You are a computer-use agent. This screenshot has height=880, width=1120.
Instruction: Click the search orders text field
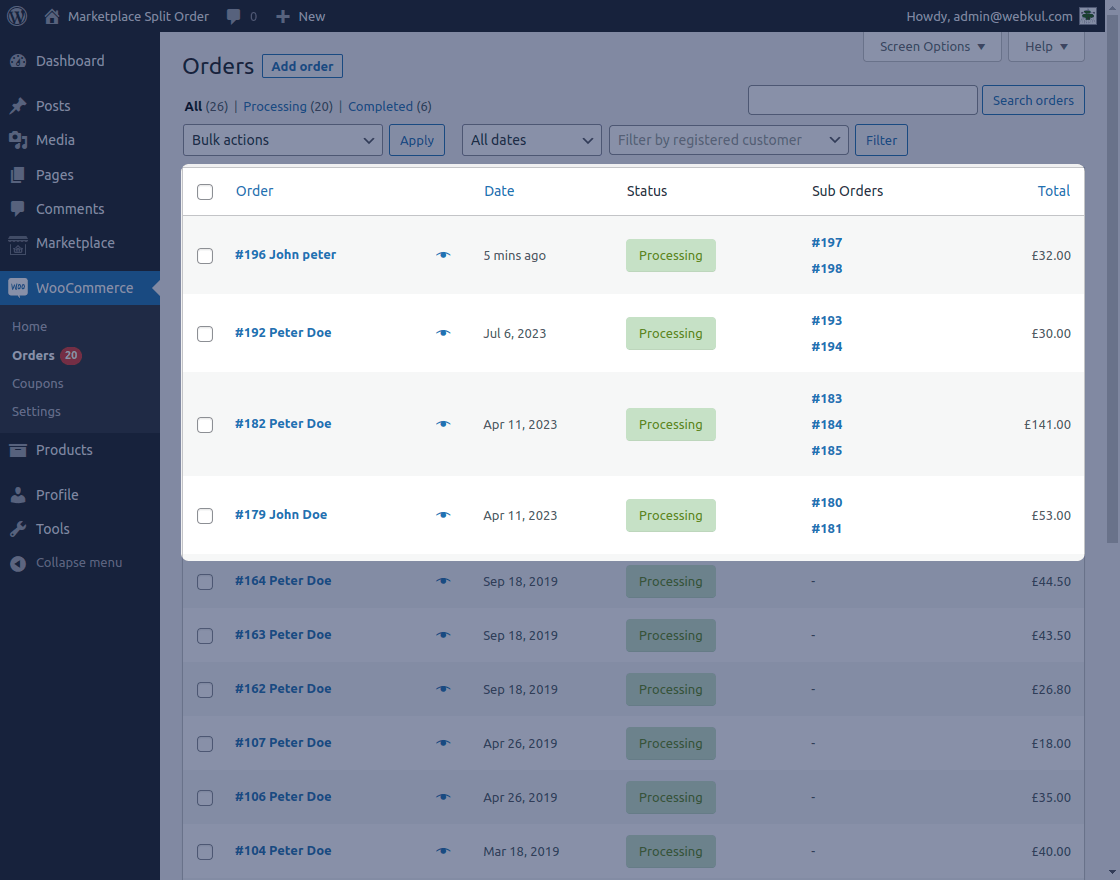(x=863, y=100)
